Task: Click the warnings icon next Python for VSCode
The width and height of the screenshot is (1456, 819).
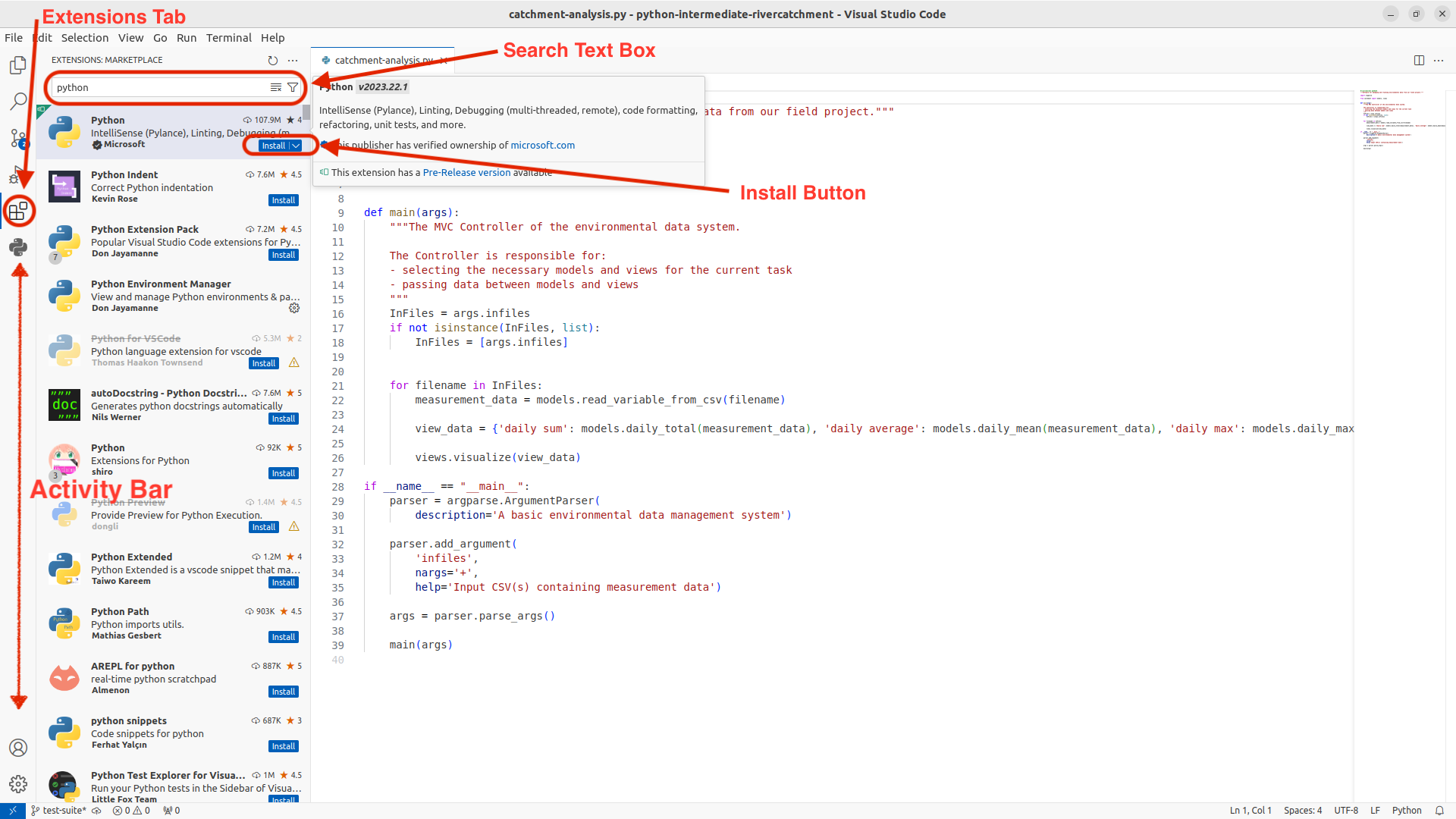Action: tap(296, 363)
